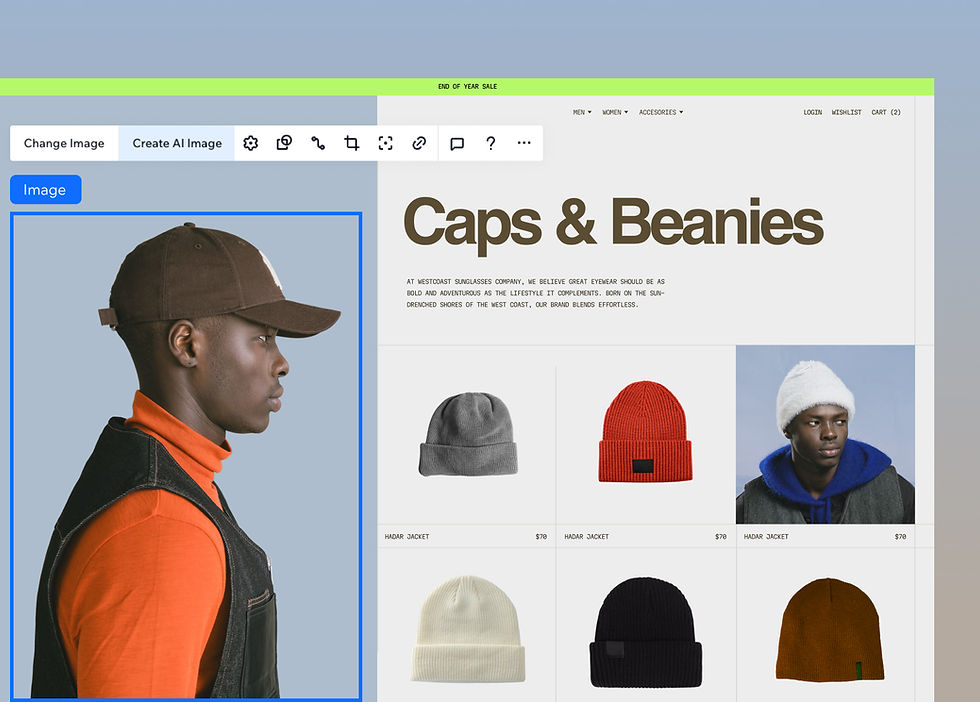Select the Crop tool icon
The width and height of the screenshot is (980, 702).
[351, 143]
